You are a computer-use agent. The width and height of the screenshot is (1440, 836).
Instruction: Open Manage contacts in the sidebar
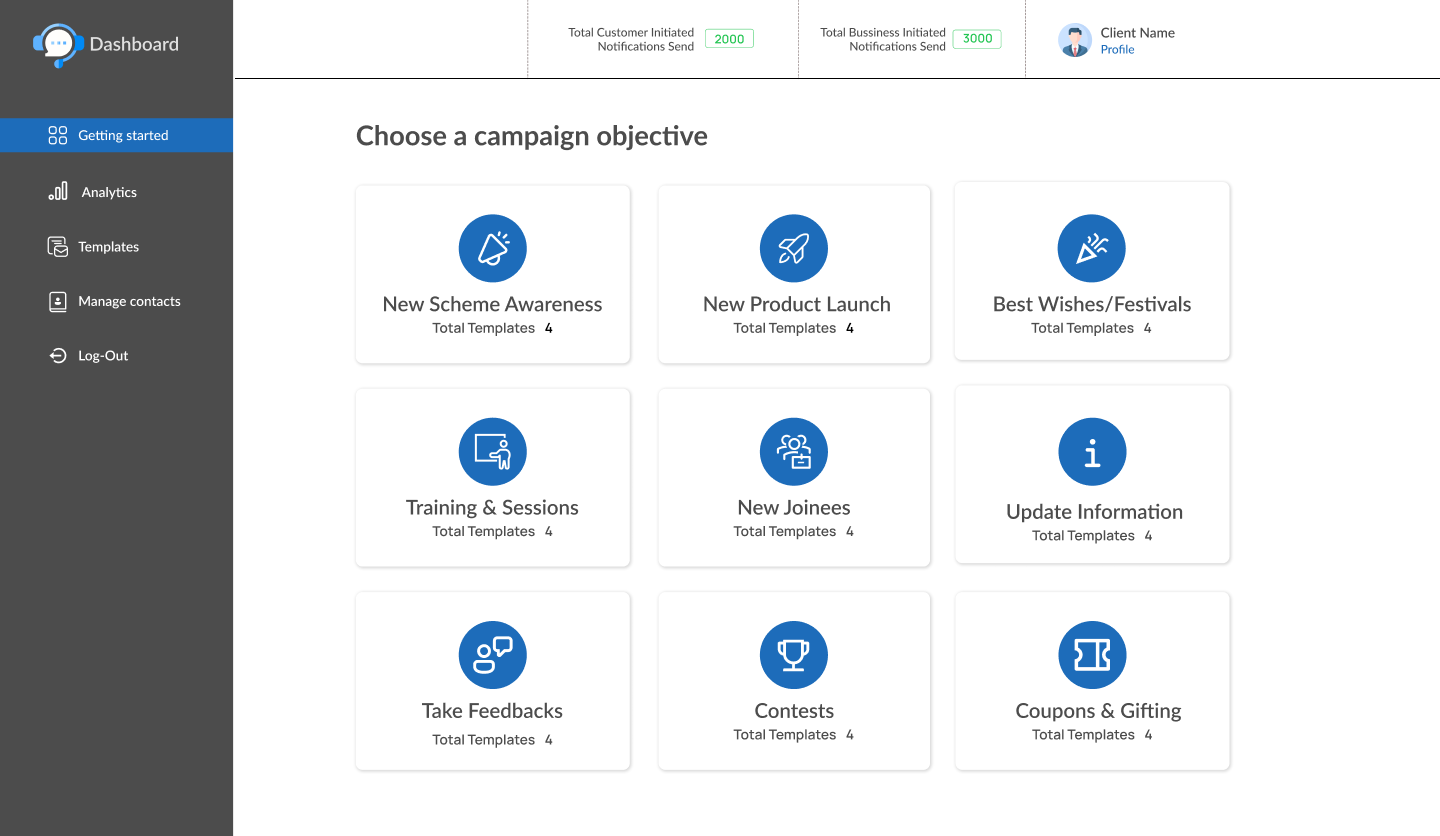[128, 301]
